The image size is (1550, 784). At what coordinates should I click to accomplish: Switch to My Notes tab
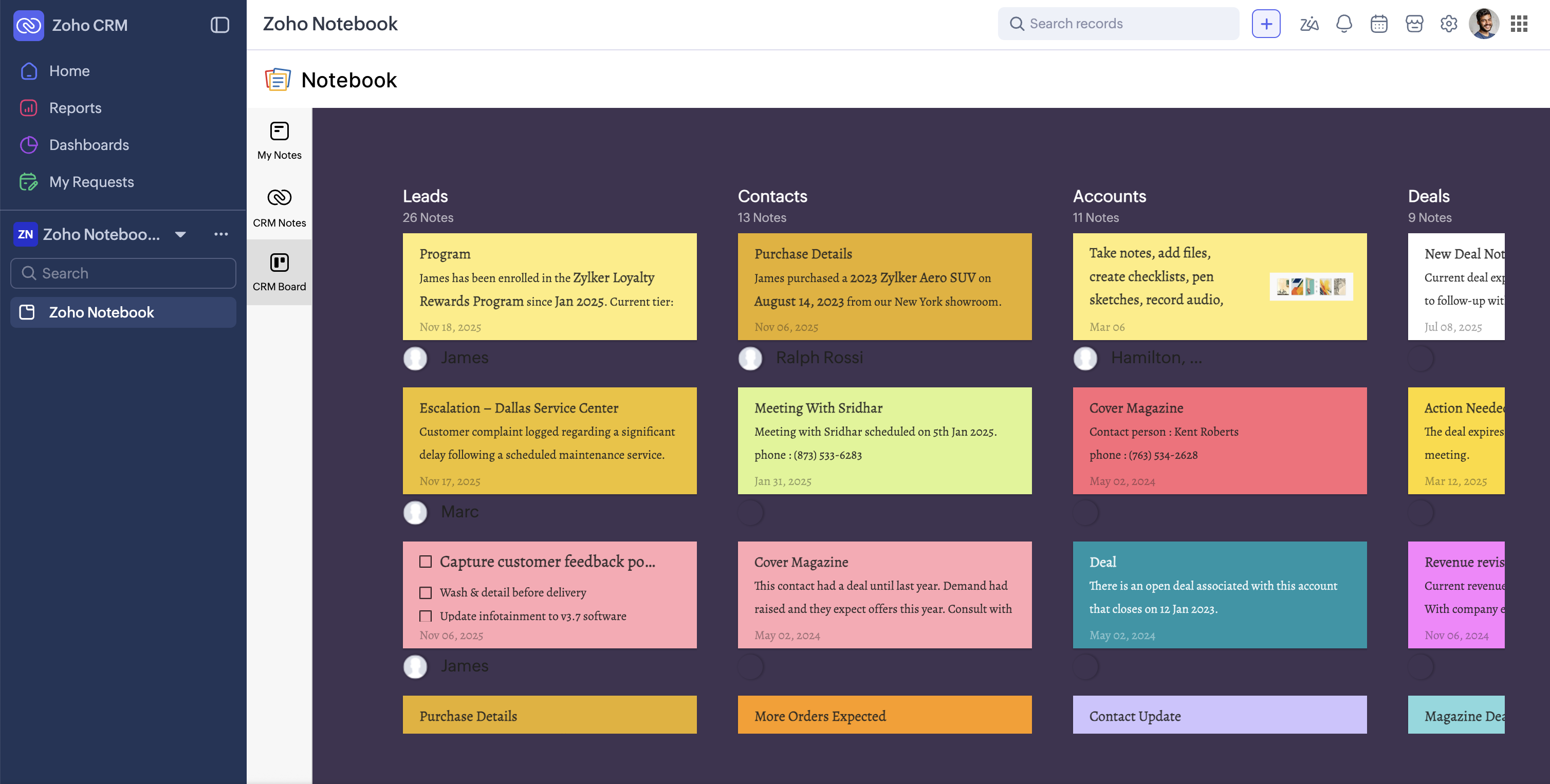pos(279,141)
